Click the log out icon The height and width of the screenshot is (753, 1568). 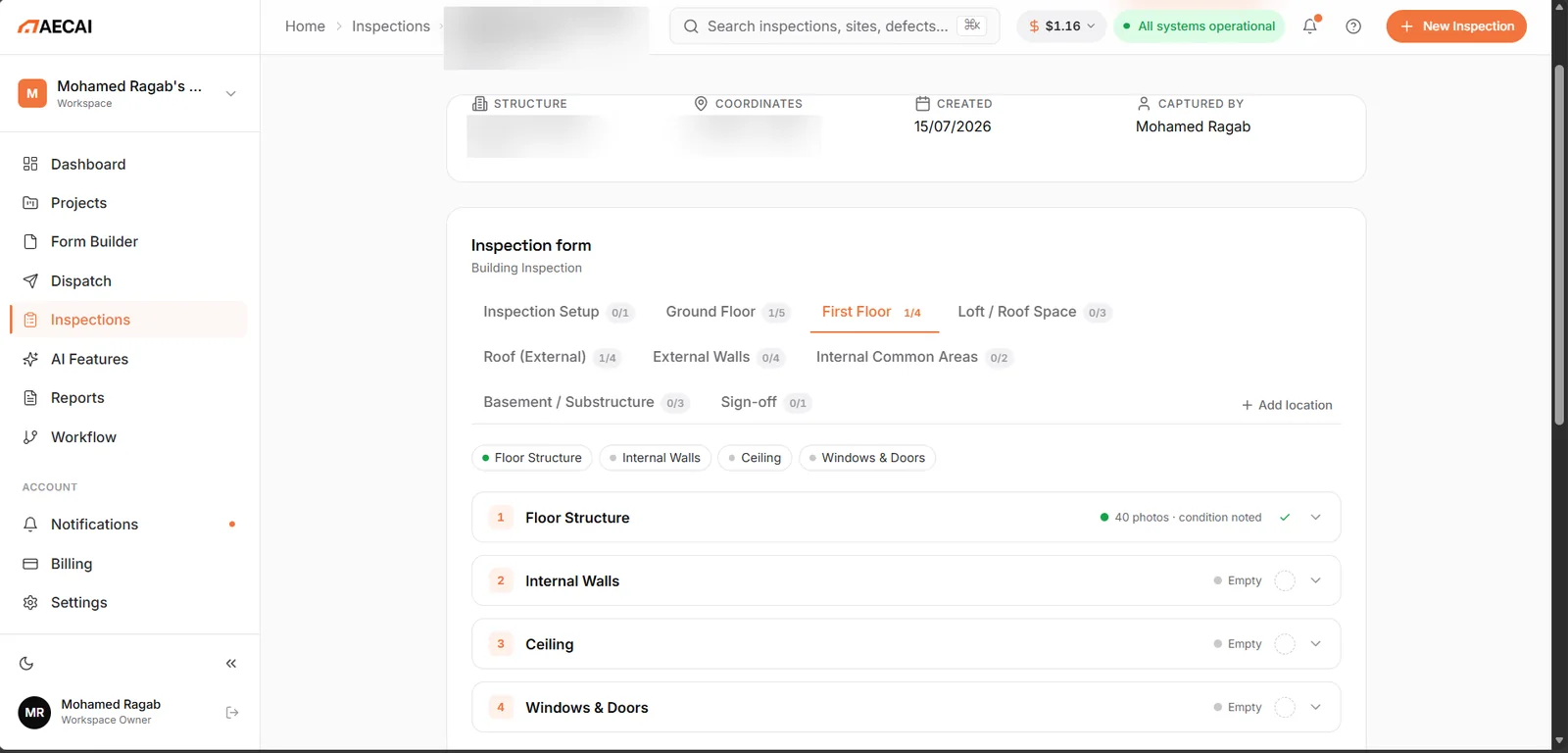coord(232,713)
